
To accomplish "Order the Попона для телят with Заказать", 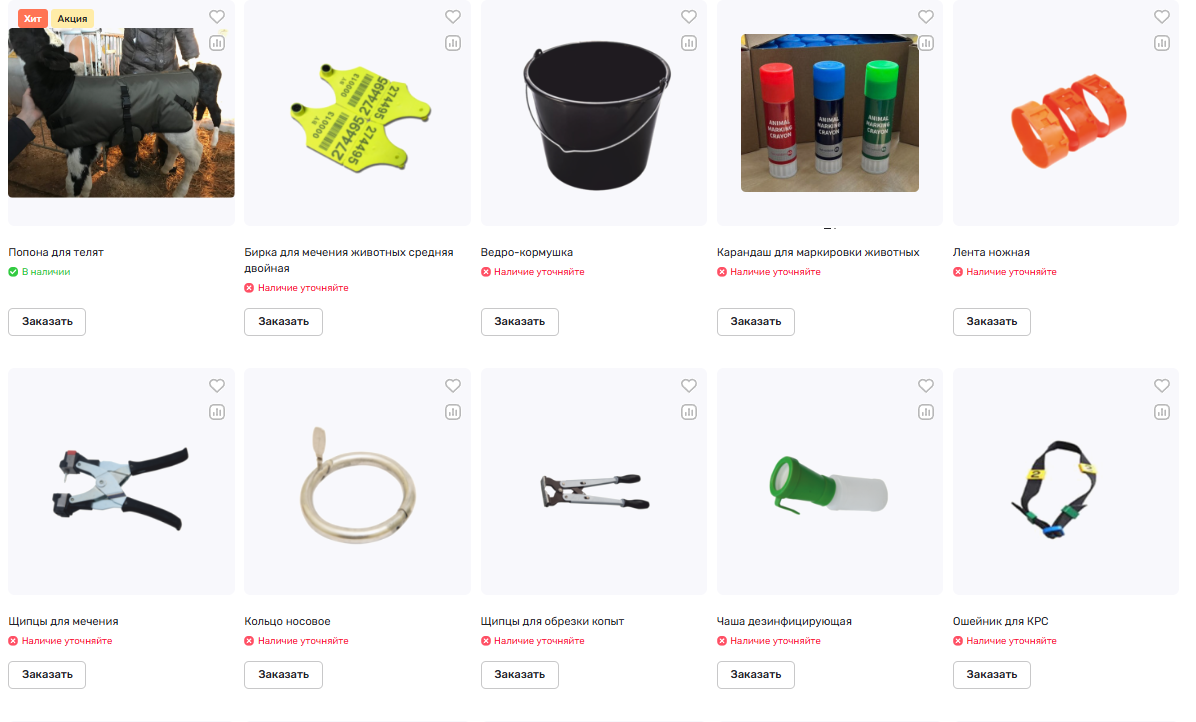I will coord(47,322).
